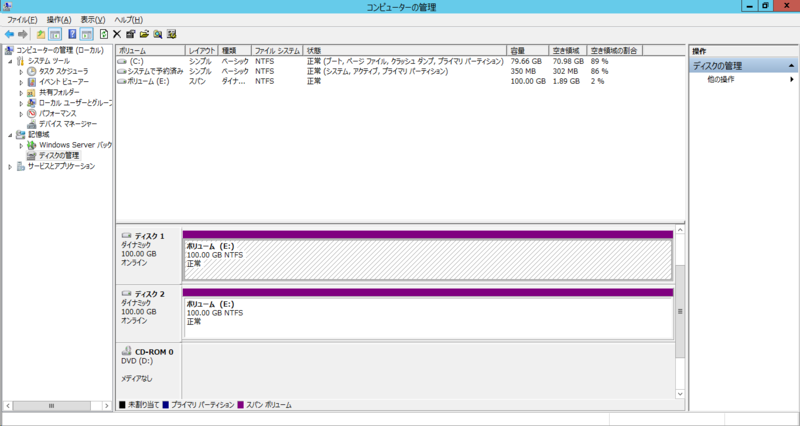Open the 操作(A) menu
The width and height of the screenshot is (800, 426).
click(59, 20)
